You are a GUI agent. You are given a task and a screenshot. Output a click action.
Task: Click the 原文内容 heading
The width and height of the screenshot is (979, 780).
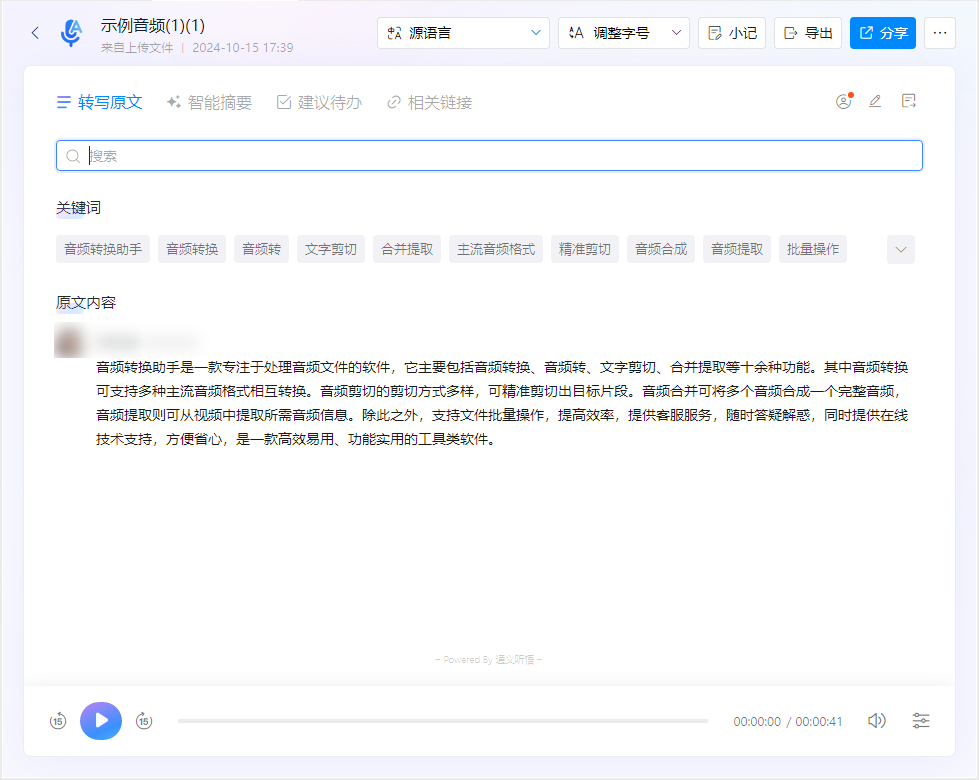tap(86, 303)
